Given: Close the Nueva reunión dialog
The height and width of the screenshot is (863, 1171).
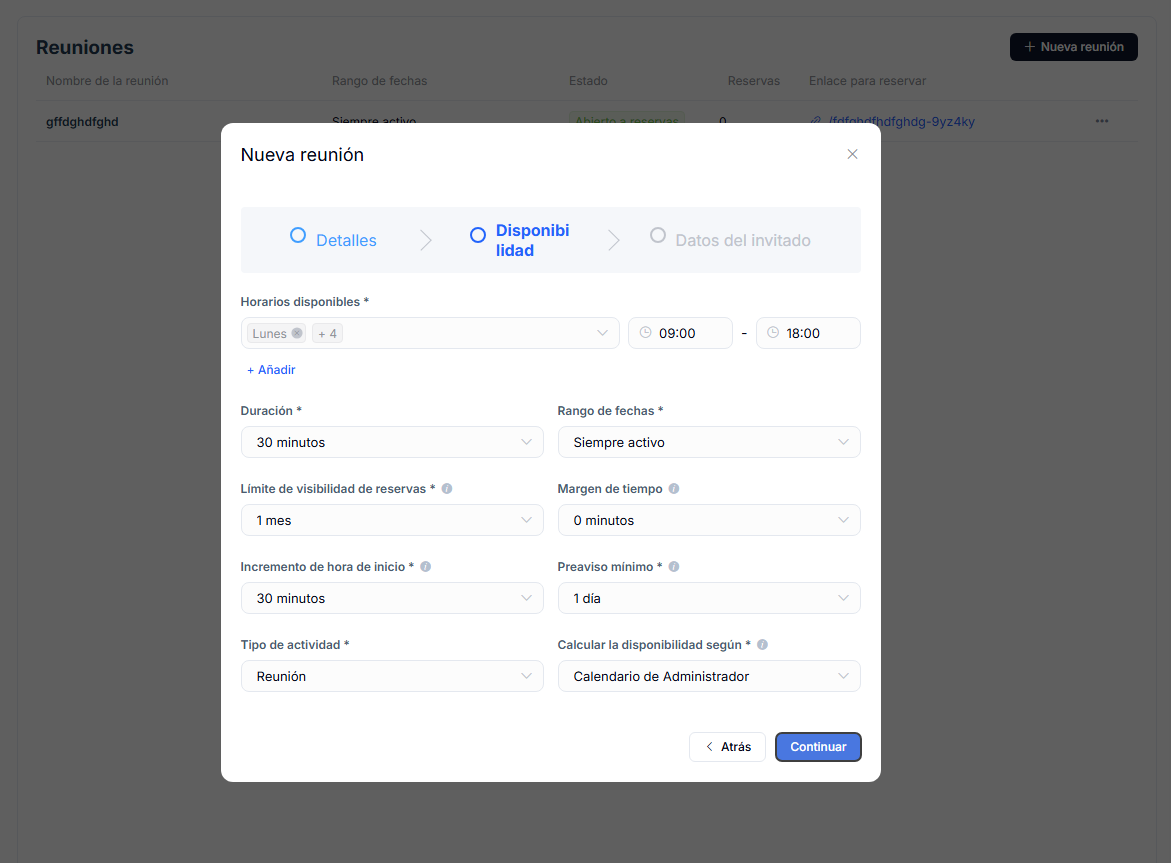Looking at the screenshot, I should point(852,154).
